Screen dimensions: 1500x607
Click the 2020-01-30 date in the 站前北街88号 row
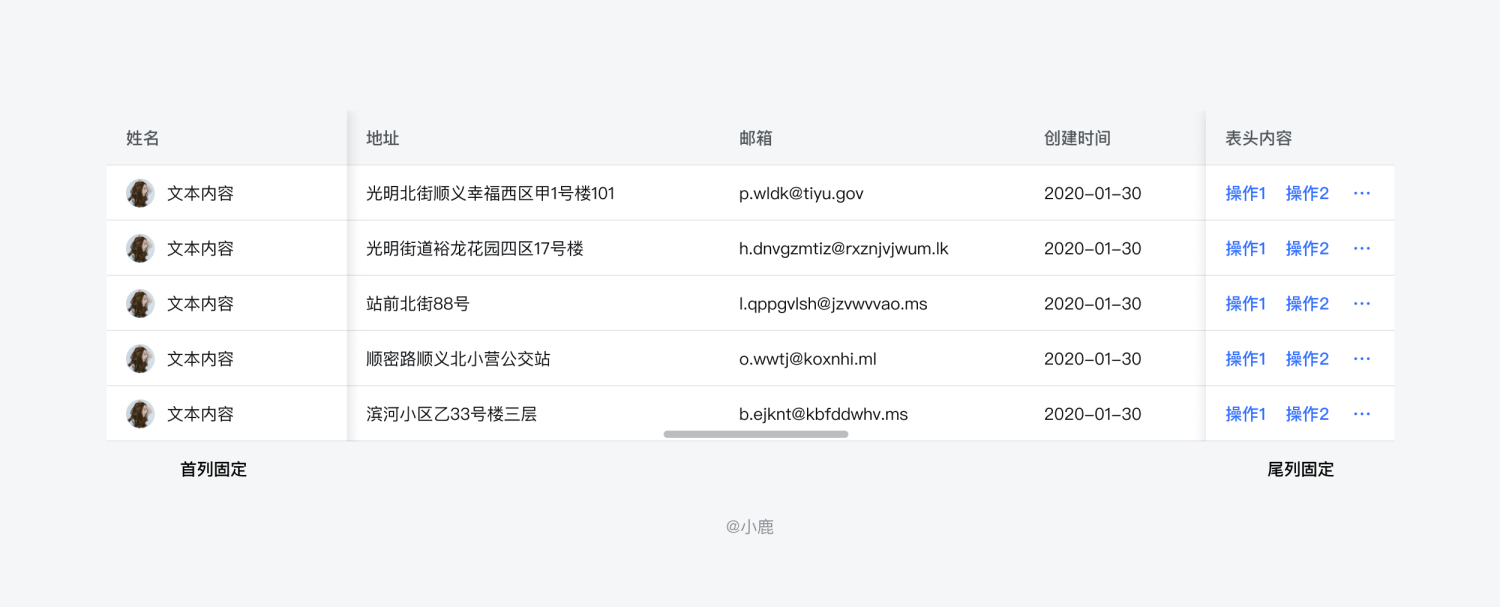pyautogui.click(x=1092, y=303)
